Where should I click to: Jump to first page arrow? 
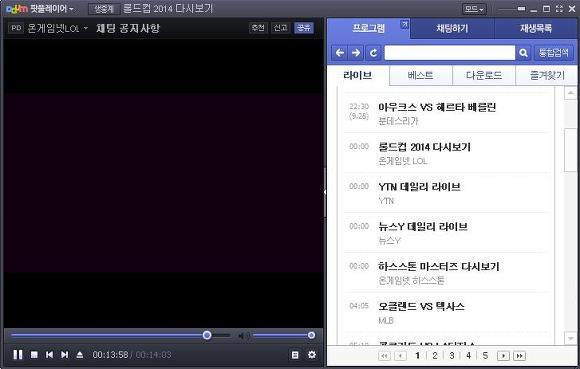(x=384, y=356)
